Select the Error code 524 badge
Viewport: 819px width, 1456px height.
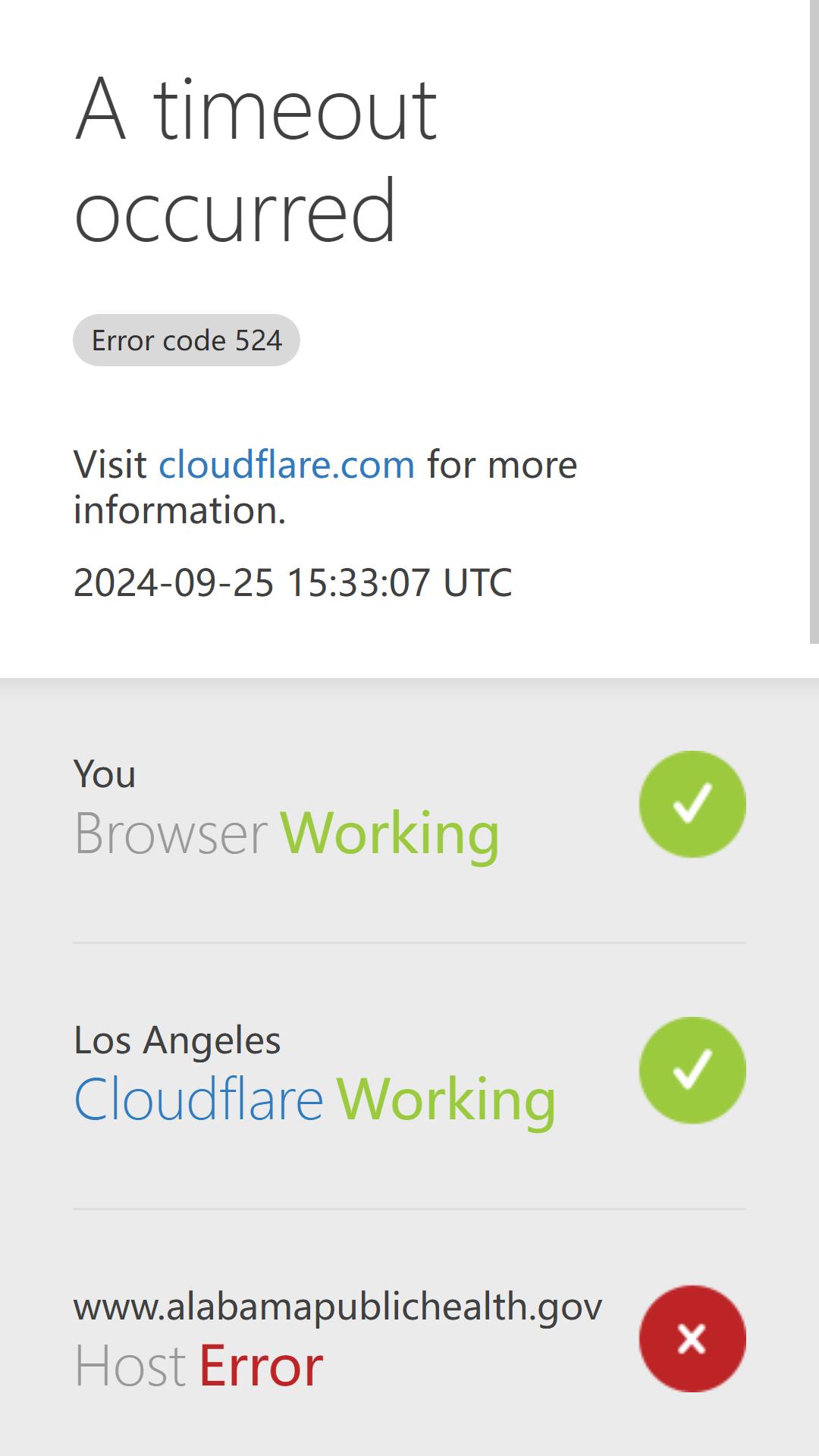(187, 340)
